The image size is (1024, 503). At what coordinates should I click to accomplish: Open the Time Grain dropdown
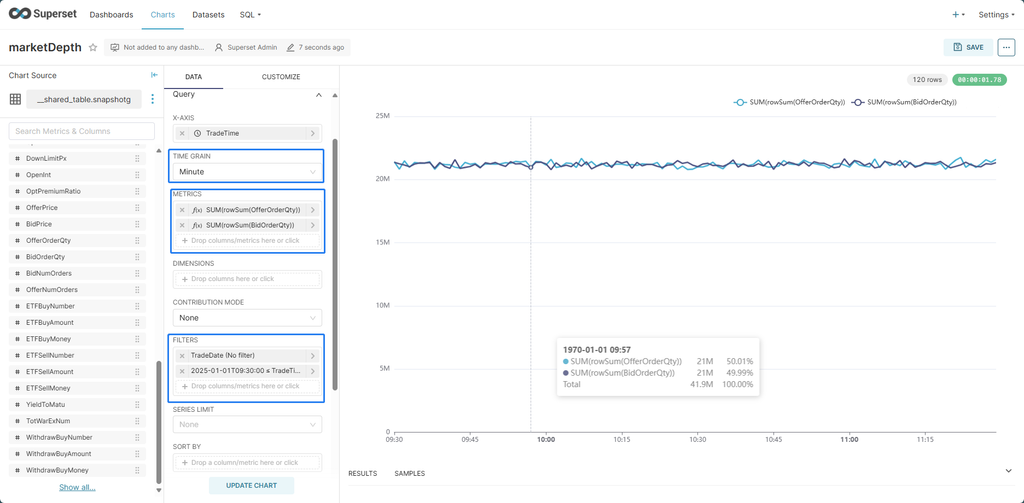(x=247, y=172)
